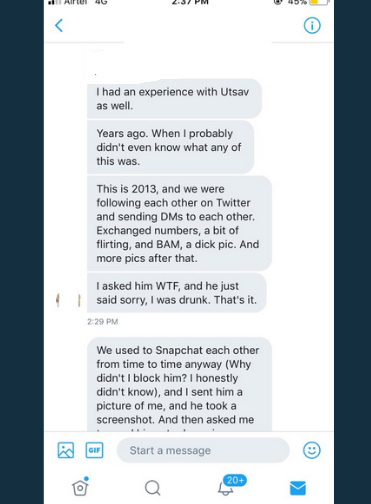Select the "I had an experience with Utsav" bubble
371x504 pixels.
pos(174,99)
